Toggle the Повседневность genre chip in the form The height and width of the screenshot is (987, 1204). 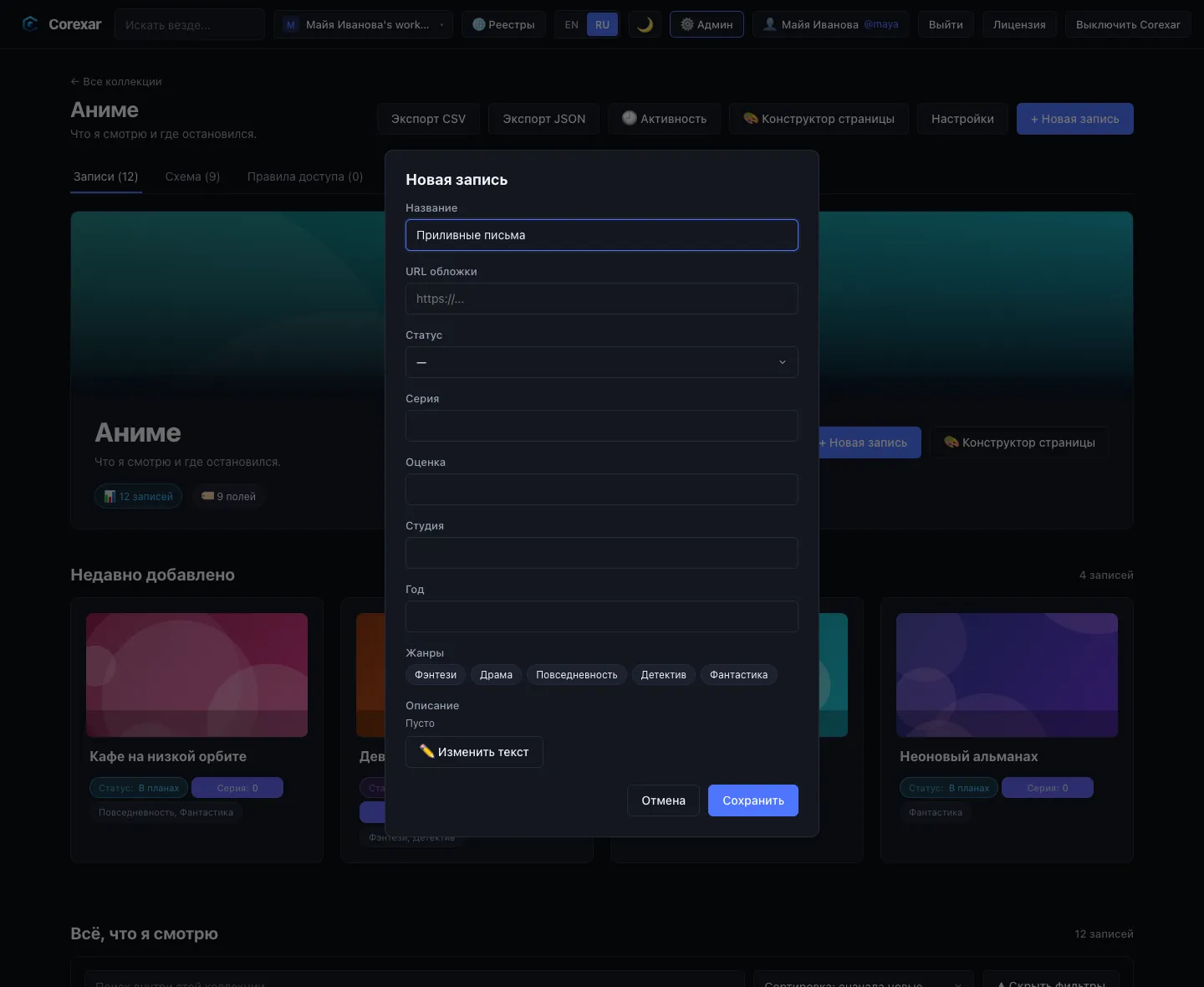pyautogui.click(x=577, y=675)
